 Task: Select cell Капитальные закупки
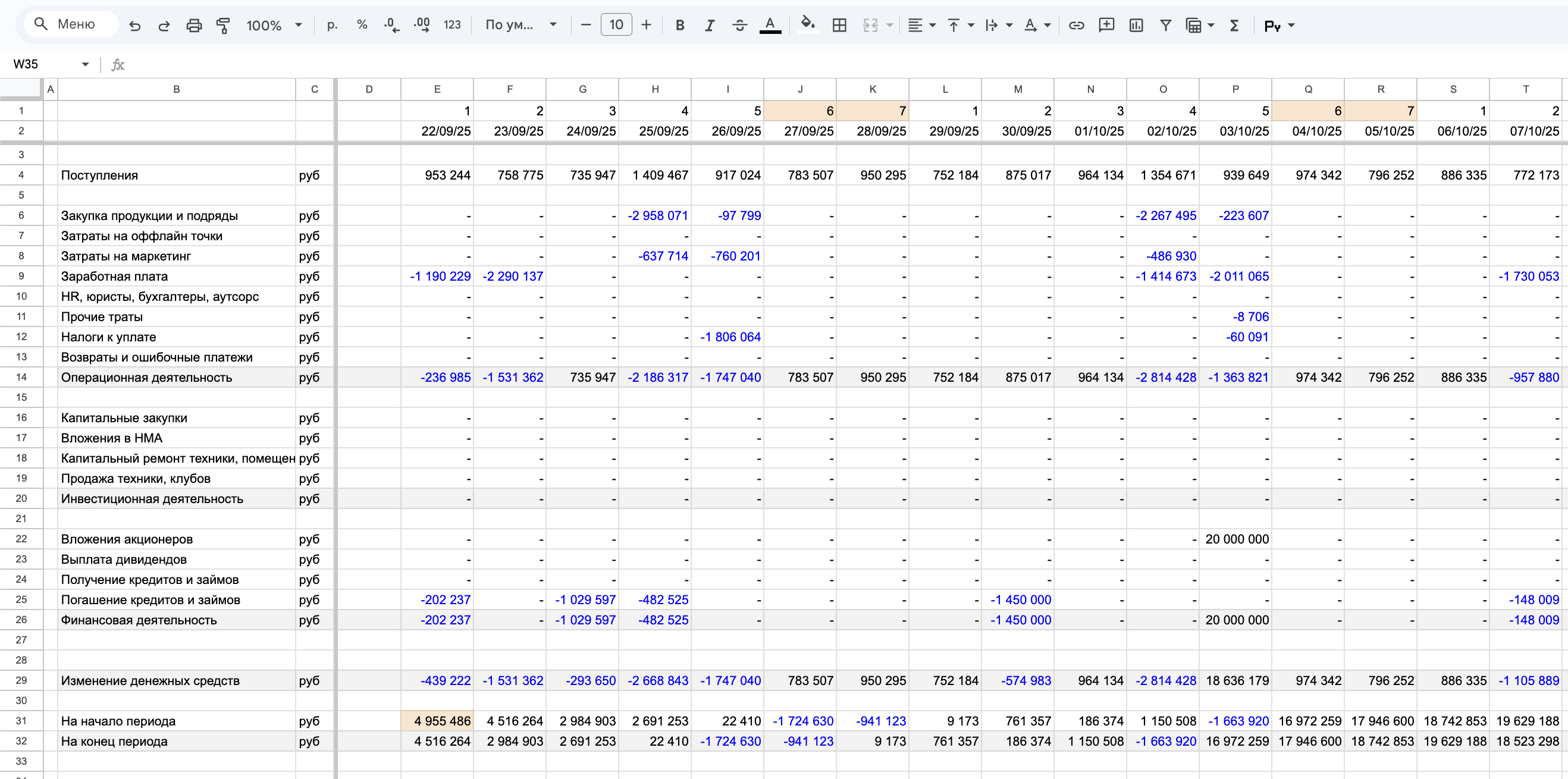click(177, 418)
